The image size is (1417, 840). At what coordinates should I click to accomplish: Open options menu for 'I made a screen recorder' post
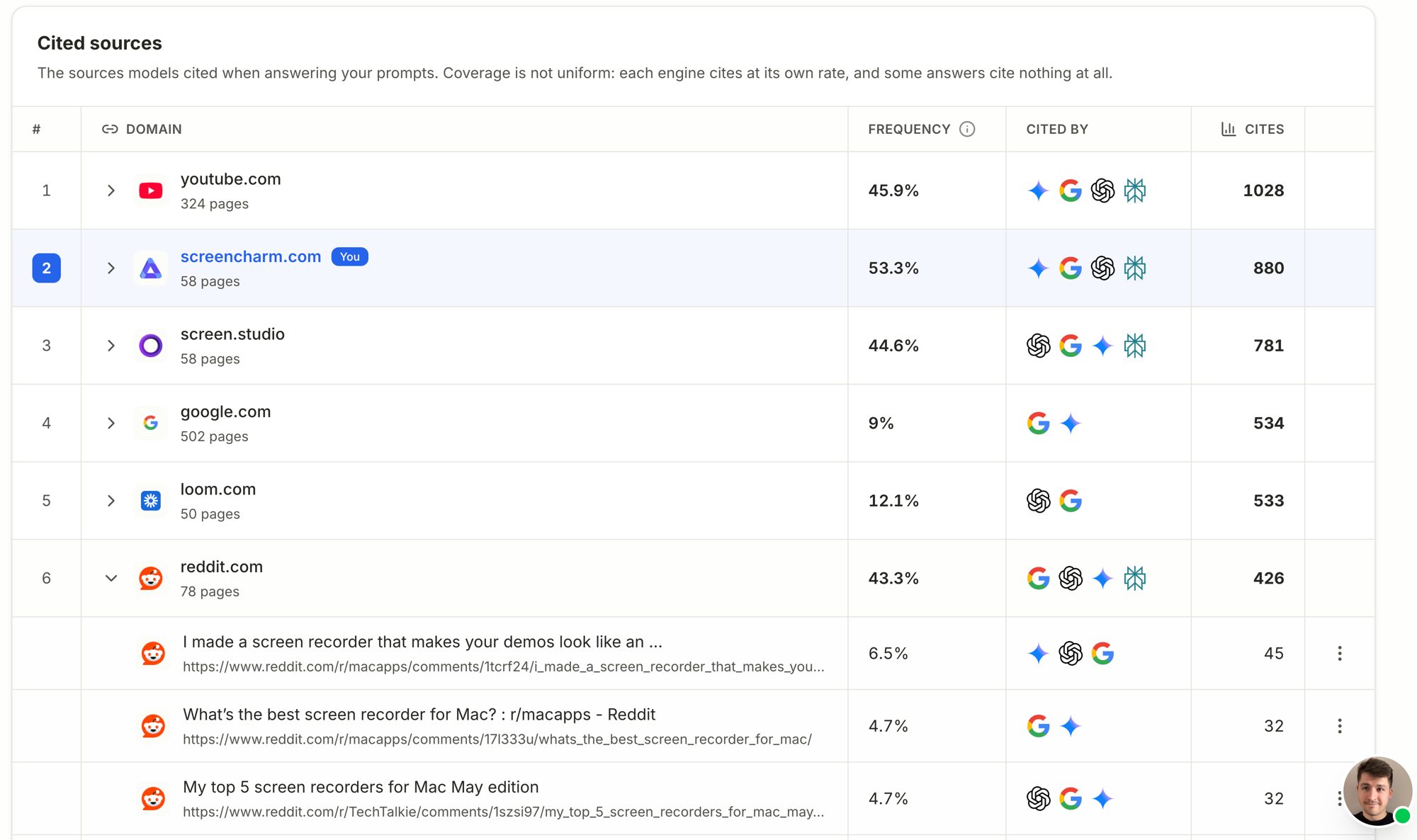[x=1339, y=653]
